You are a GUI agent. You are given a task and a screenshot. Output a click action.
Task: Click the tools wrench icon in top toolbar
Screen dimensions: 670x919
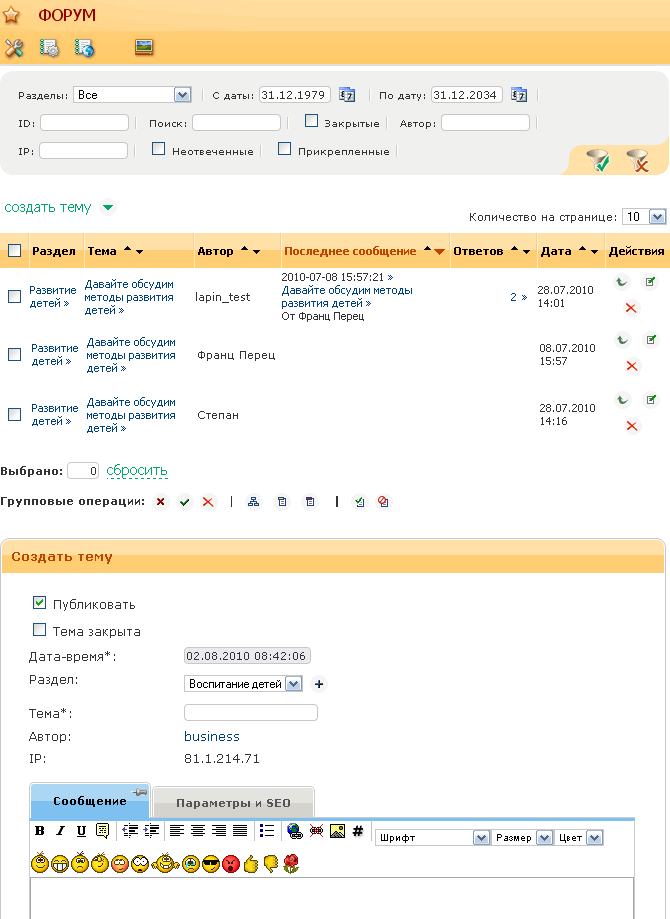point(14,47)
